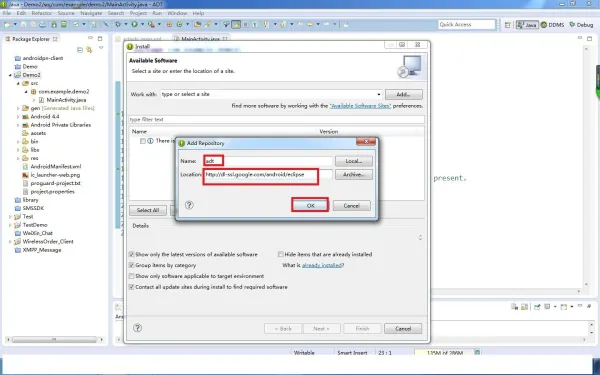Maximize the editor area view
This screenshot has width=600, height=375.
(x=589, y=38)
